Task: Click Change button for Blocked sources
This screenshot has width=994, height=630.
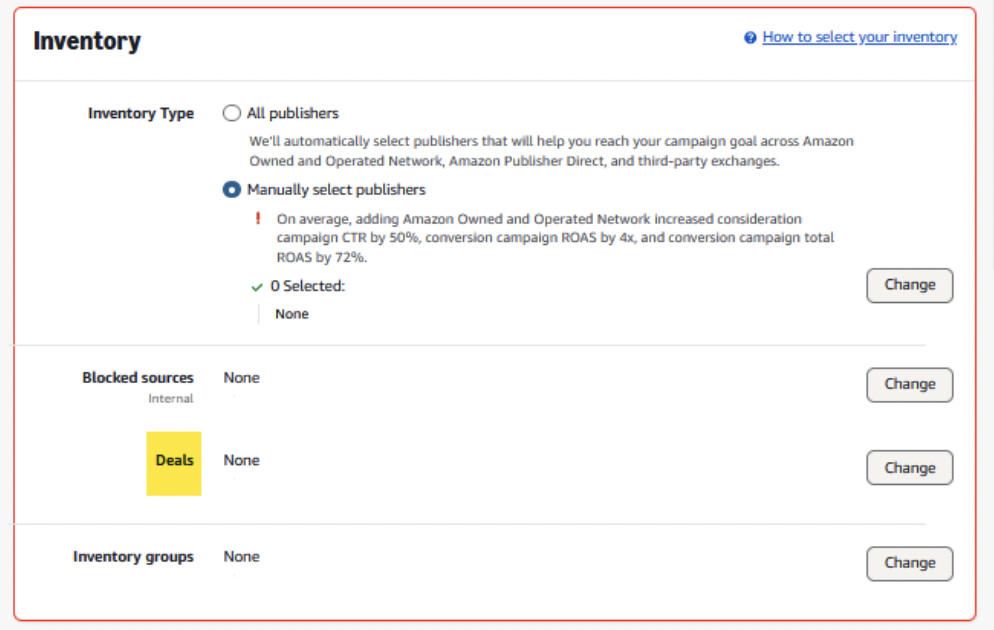Action: point(909,385)
